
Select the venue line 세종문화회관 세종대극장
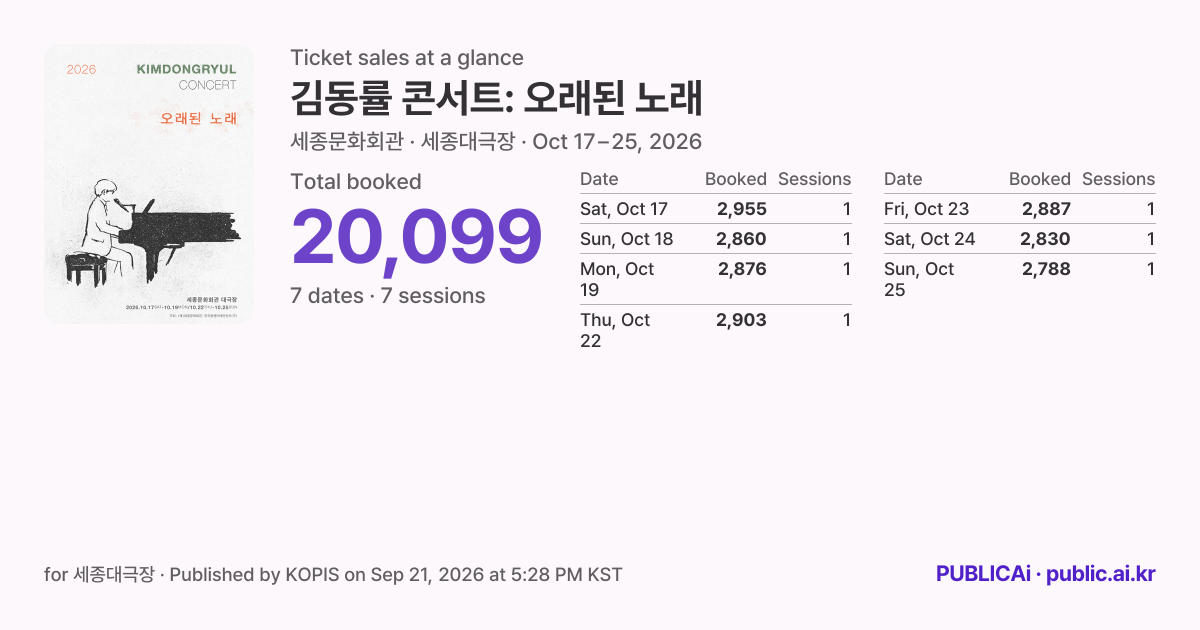coord(496,141)
